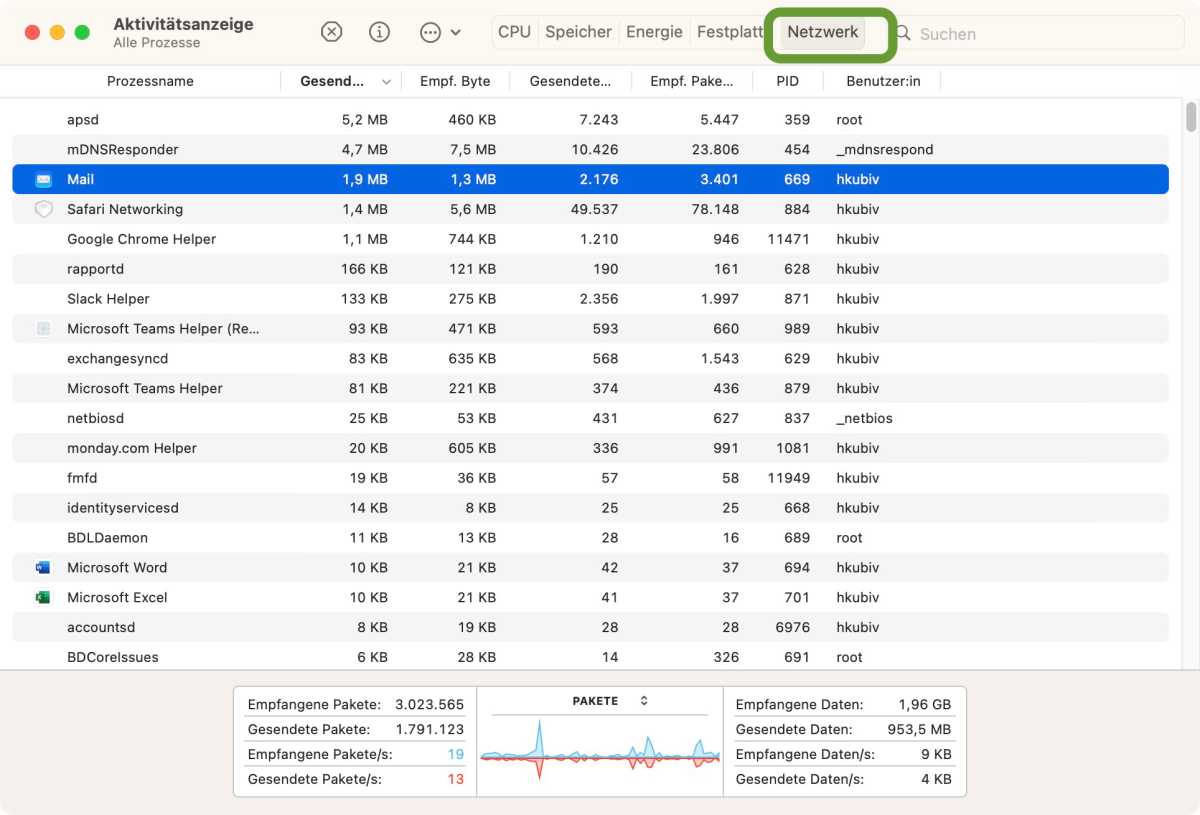The image size is (1200, 815).
Task: Open the more actions ellipsis menu
Action: coord(440,32)
